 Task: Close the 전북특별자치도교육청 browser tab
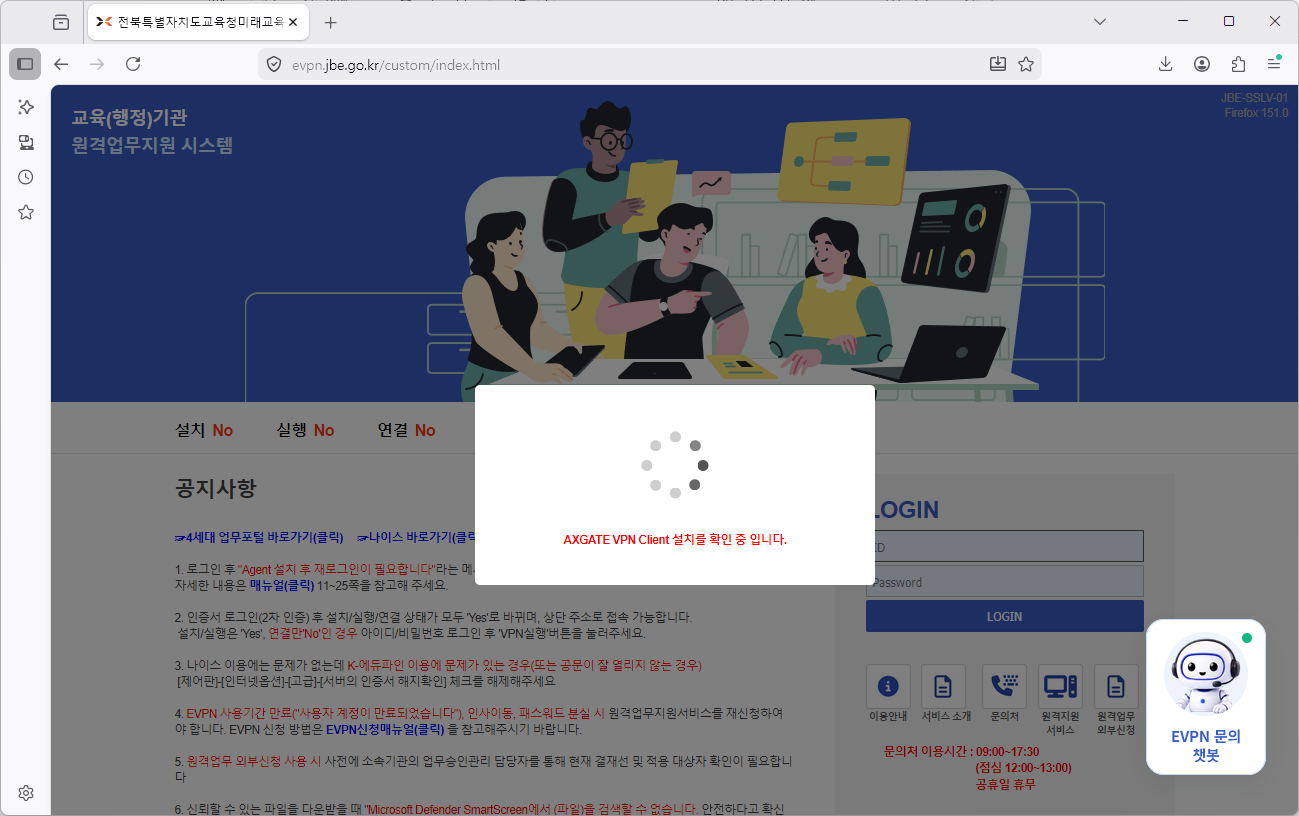(x=293, y=22)
